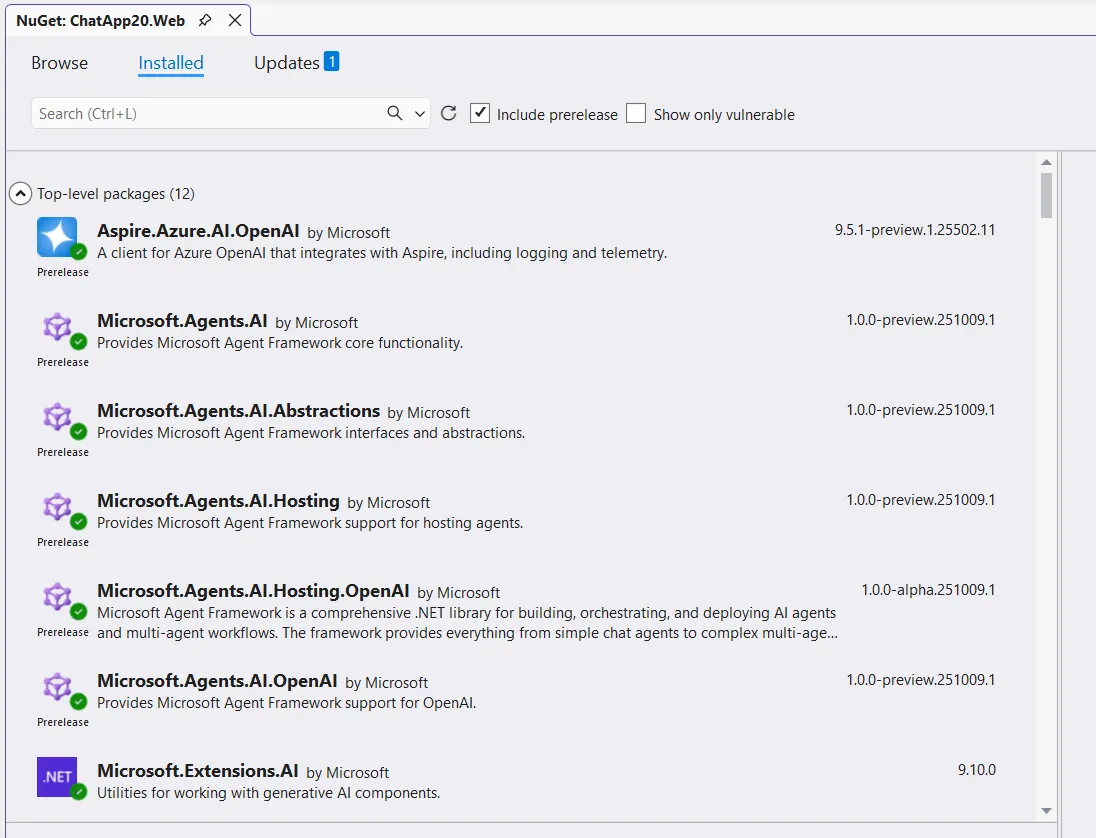Click the Microsoft.Agents.AI.Hosting package icon
The height and width of the screenshot is (838, 1096).
57,507
